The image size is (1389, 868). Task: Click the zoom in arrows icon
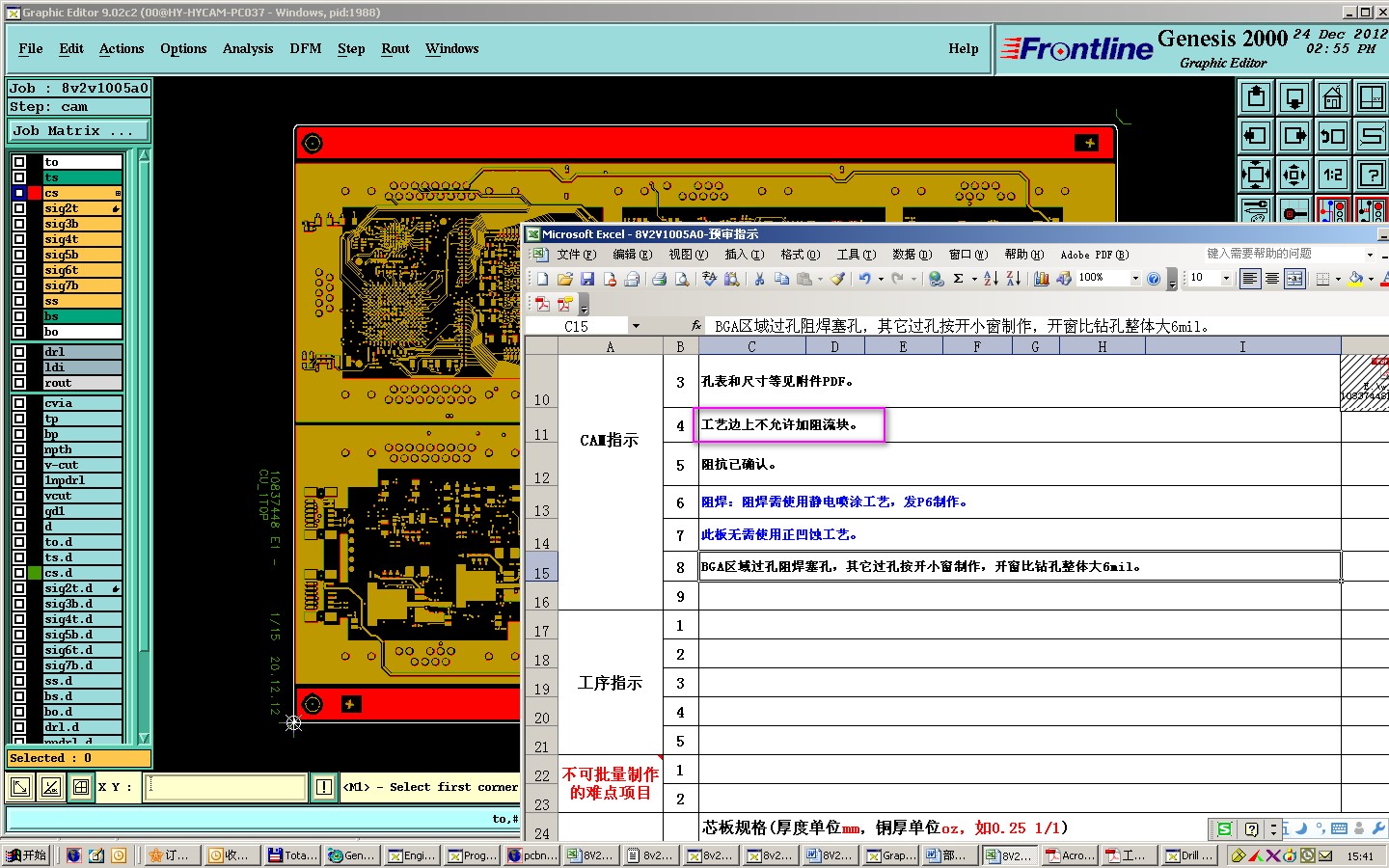tap(1256, 175)
